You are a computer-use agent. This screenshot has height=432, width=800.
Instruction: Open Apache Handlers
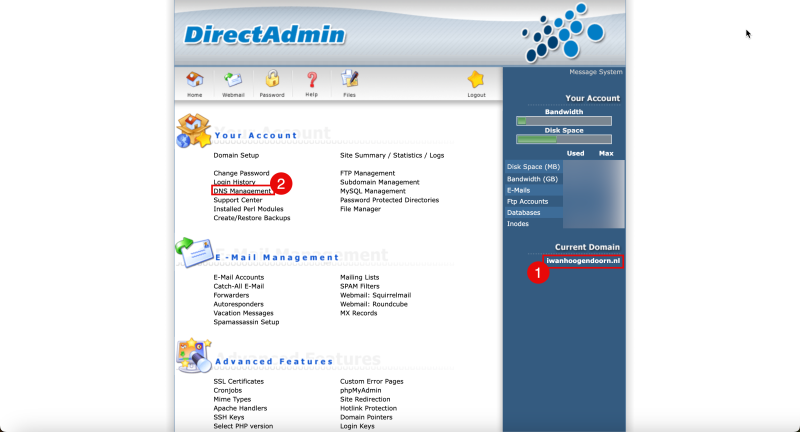pos(240,408)
